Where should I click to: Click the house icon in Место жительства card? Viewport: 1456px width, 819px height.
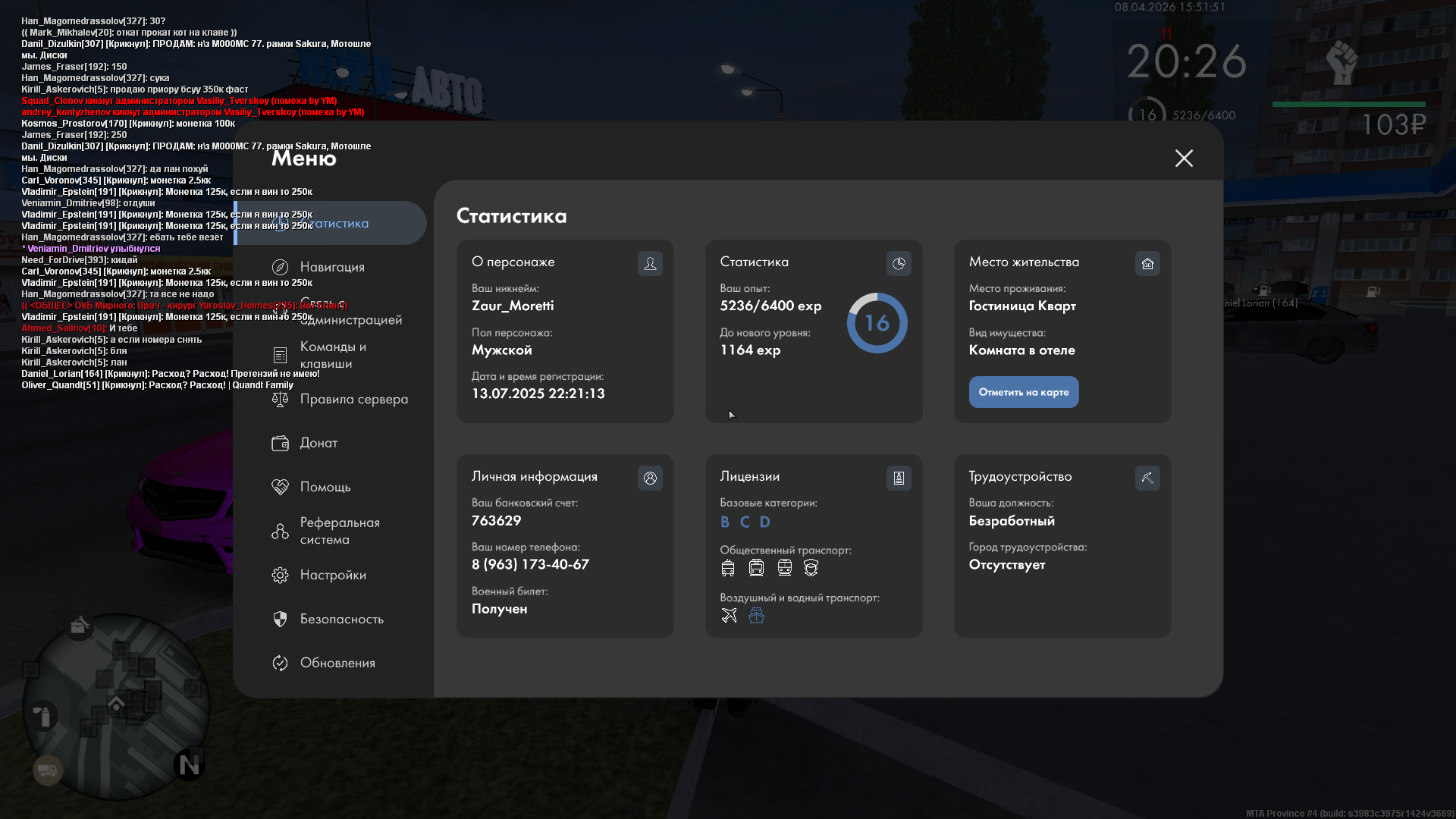pos(1147,263)
